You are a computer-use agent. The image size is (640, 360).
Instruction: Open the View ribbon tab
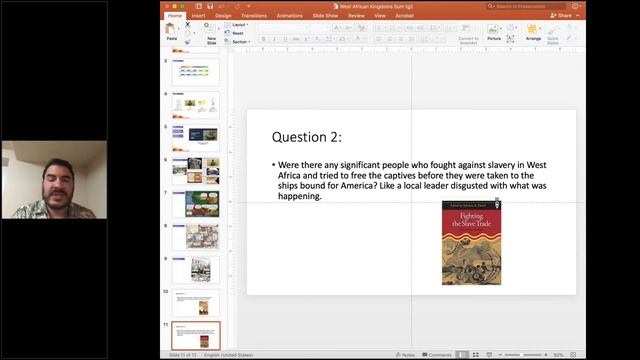pos(380,16)
